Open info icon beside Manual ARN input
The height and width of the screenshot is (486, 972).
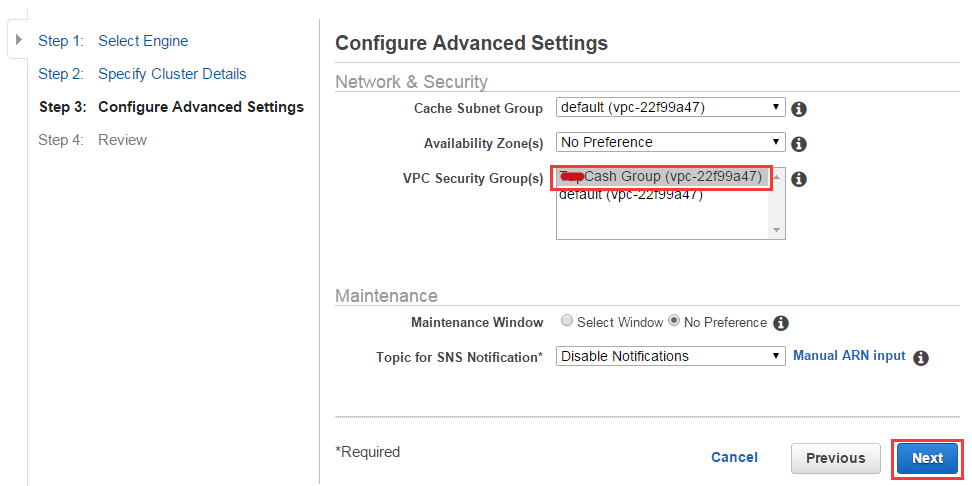click(921, 358)
